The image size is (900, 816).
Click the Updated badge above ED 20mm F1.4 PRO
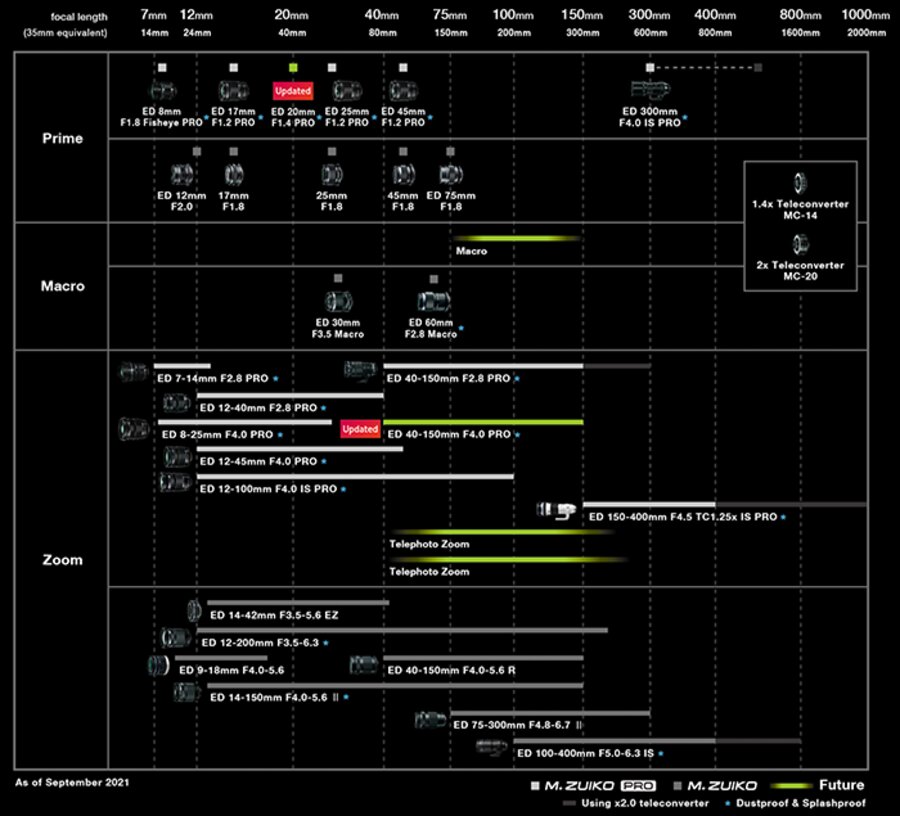click(x=293, y=90)
